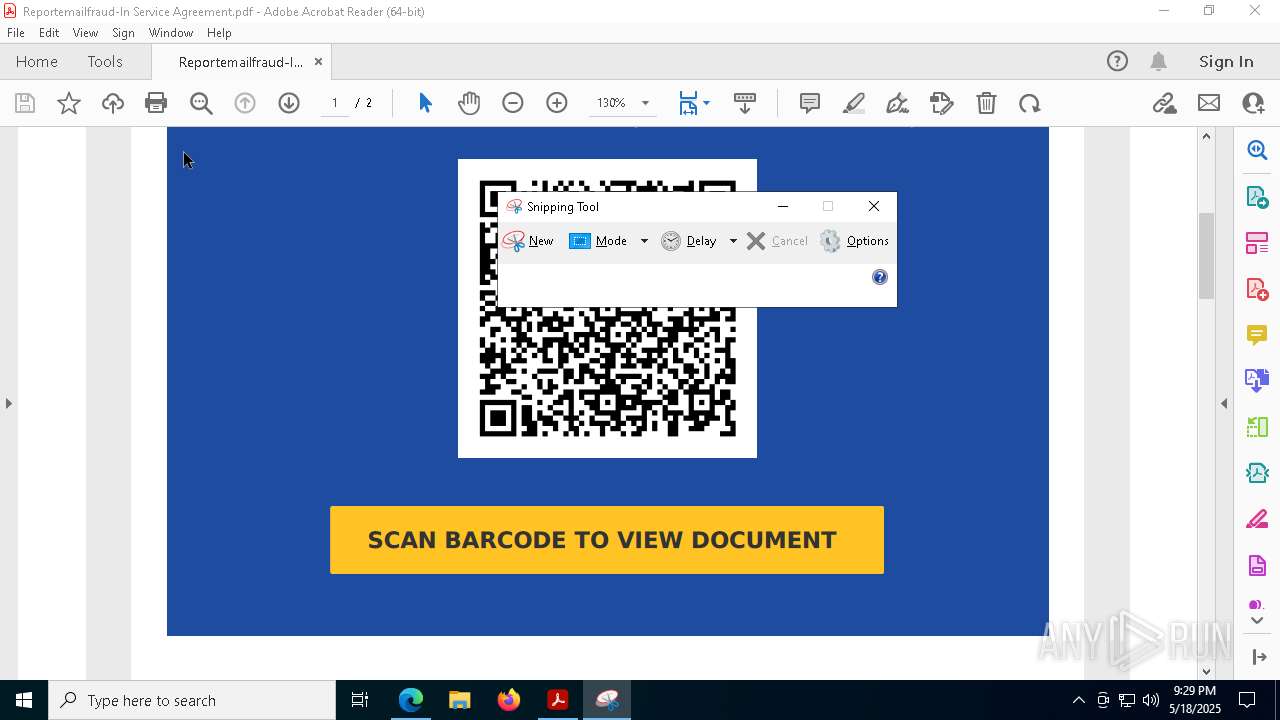Upload the file with the cloud icon

pyautogui.click(x=113, y=103)
